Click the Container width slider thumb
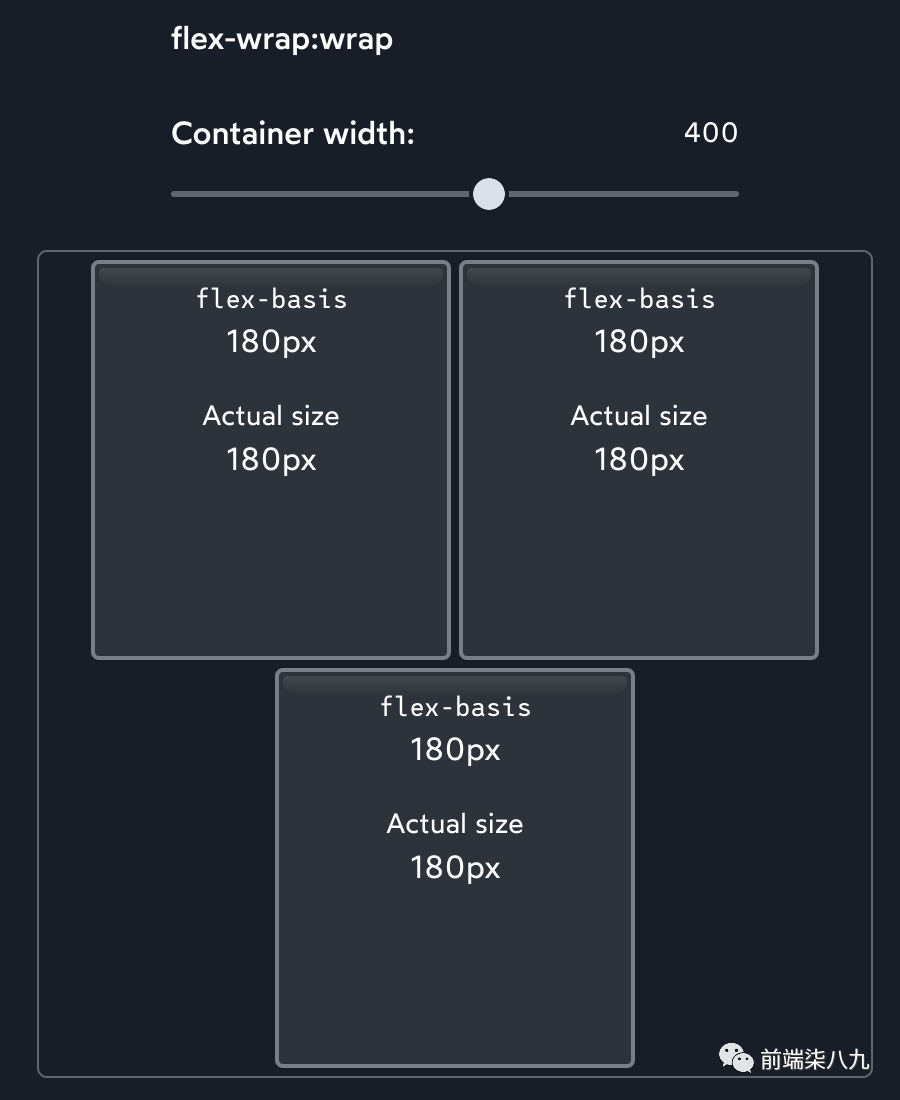This screenshot has width=900, height=1100. 489,194
